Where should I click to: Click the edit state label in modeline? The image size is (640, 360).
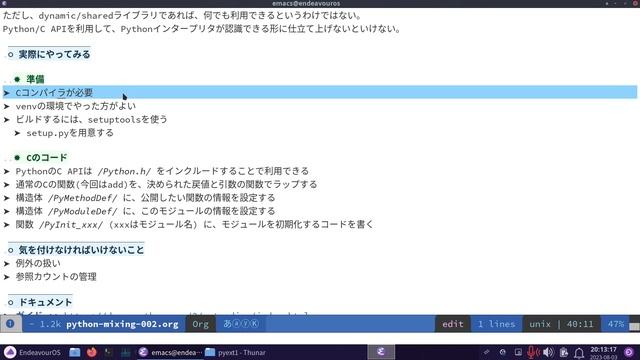pos(453,324)
